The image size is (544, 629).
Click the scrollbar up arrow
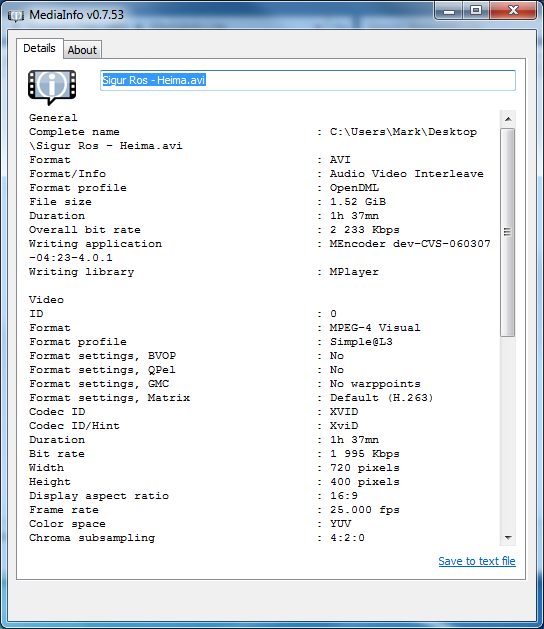click(508, 119)
